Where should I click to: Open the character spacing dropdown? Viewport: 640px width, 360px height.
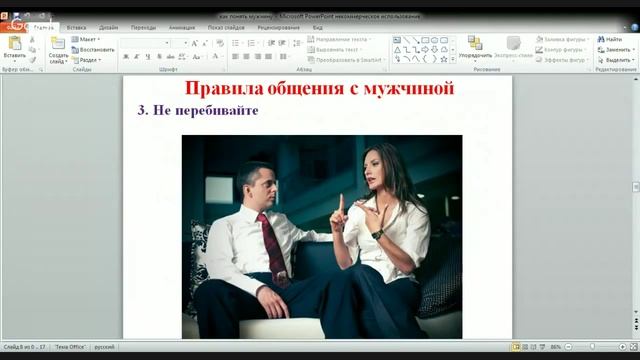click(x=183, y=57)
